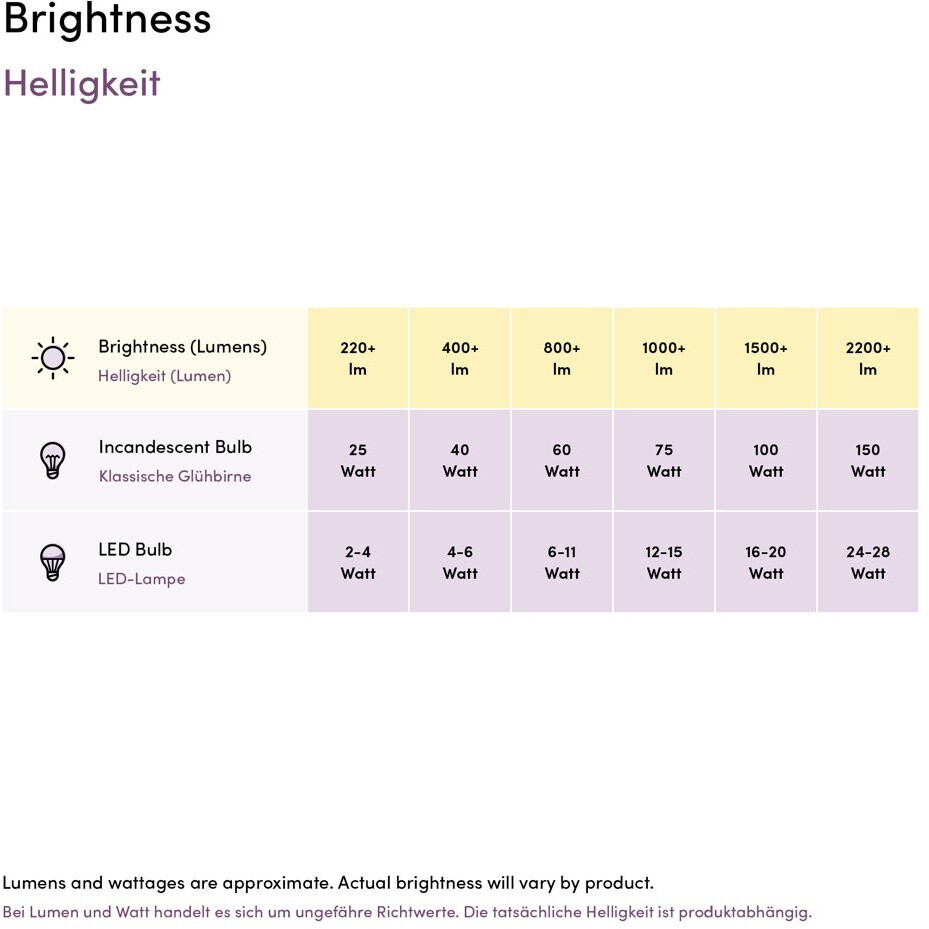This screenshot has width=929, height=929.
Task: Select the 800+ lm brightness cell
Action: (562, 358)
